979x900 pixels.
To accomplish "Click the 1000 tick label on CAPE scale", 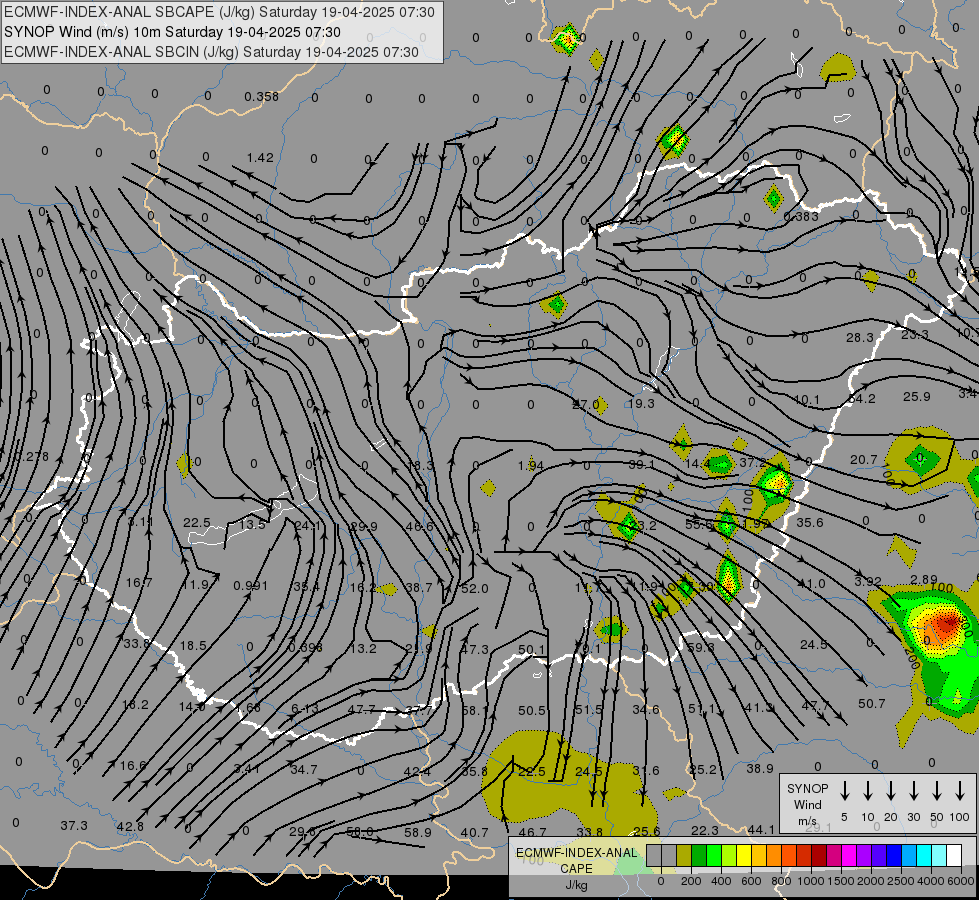I will tap(811, 881).
